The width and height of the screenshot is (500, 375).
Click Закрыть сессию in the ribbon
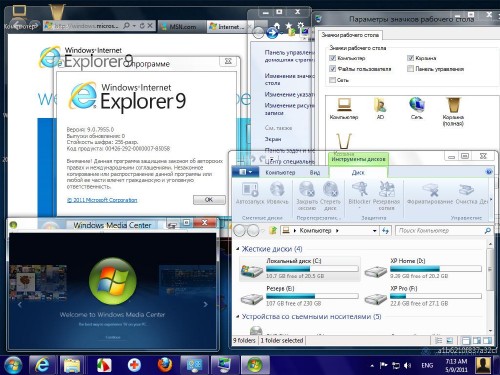[307, 196]
